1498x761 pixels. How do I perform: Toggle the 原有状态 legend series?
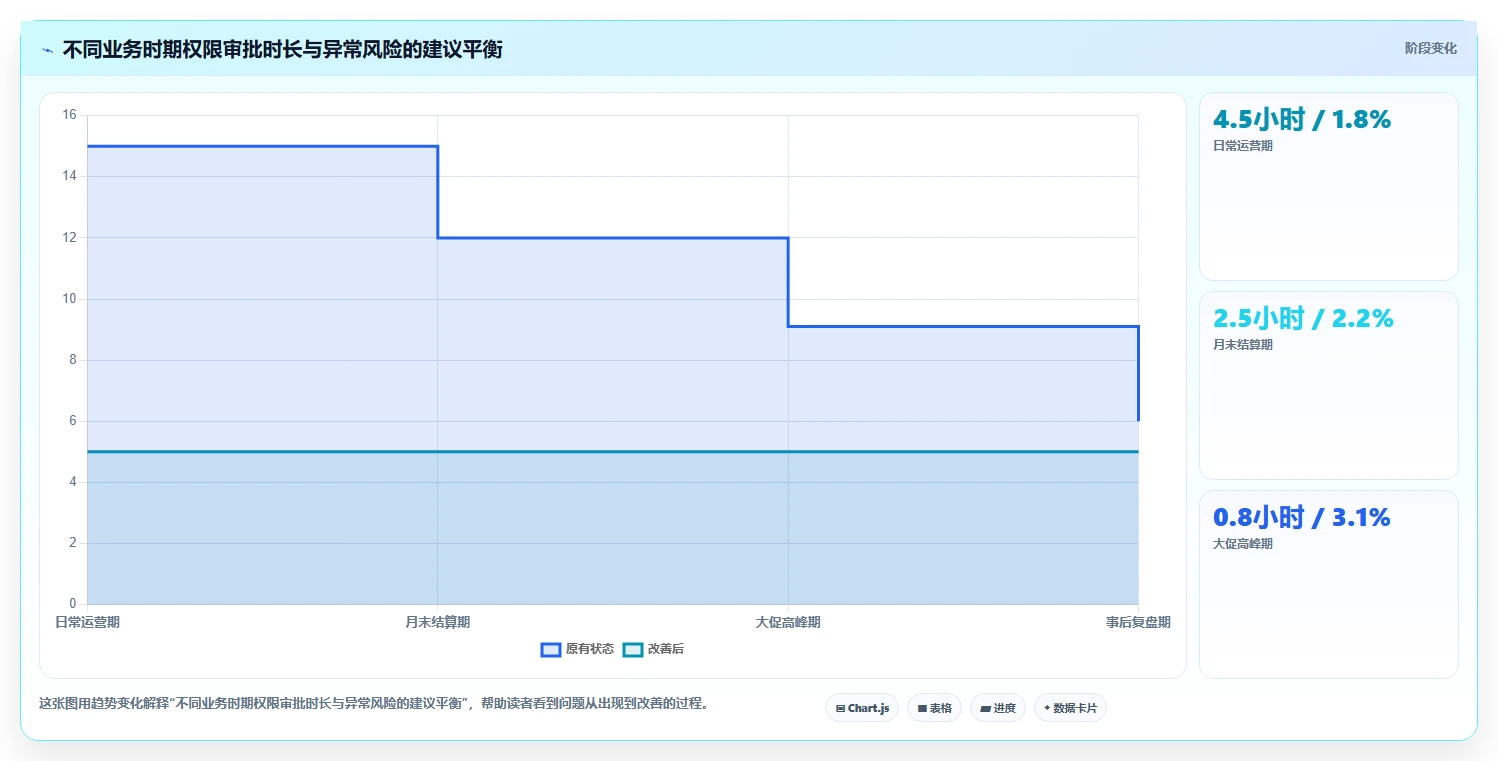[577, 649]
